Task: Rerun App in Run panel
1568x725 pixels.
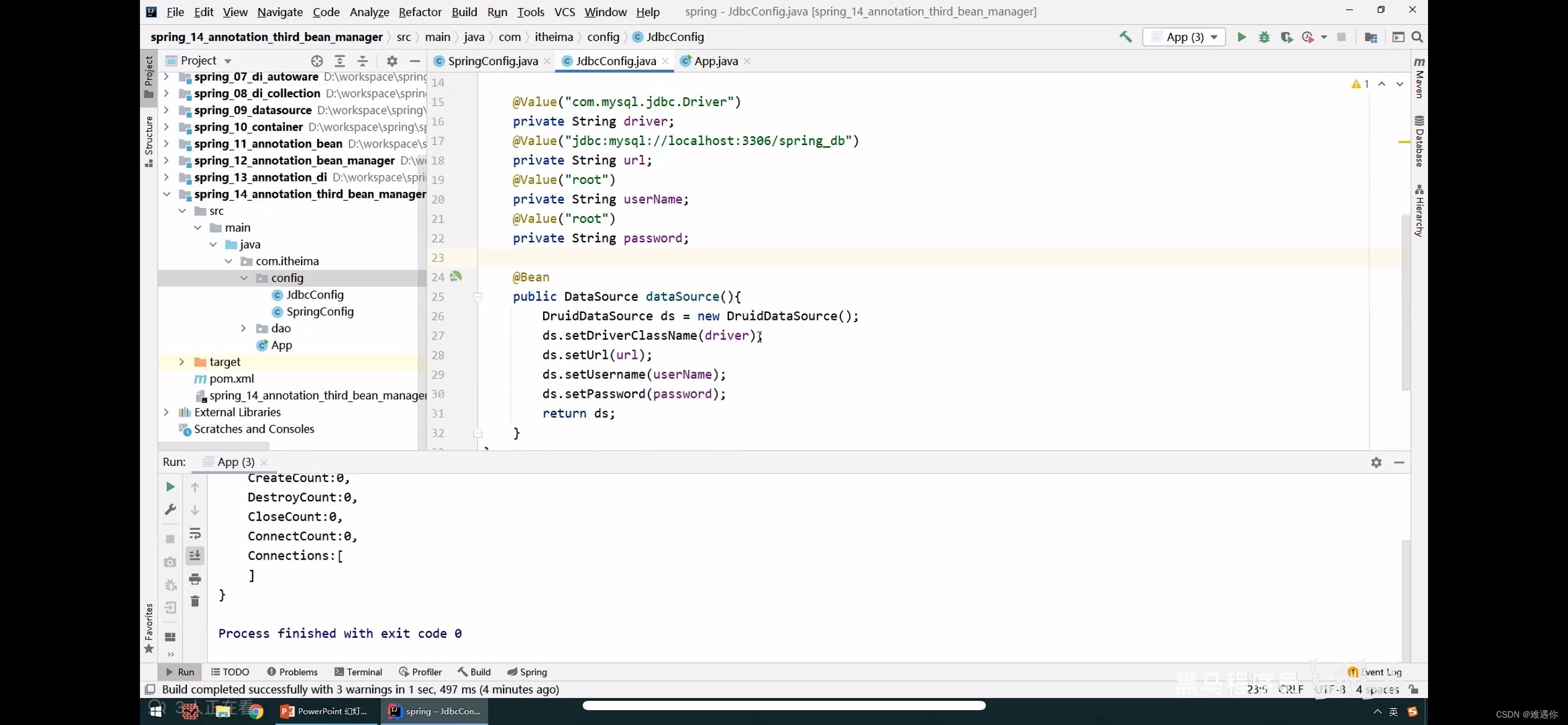Action: (170, 487)
